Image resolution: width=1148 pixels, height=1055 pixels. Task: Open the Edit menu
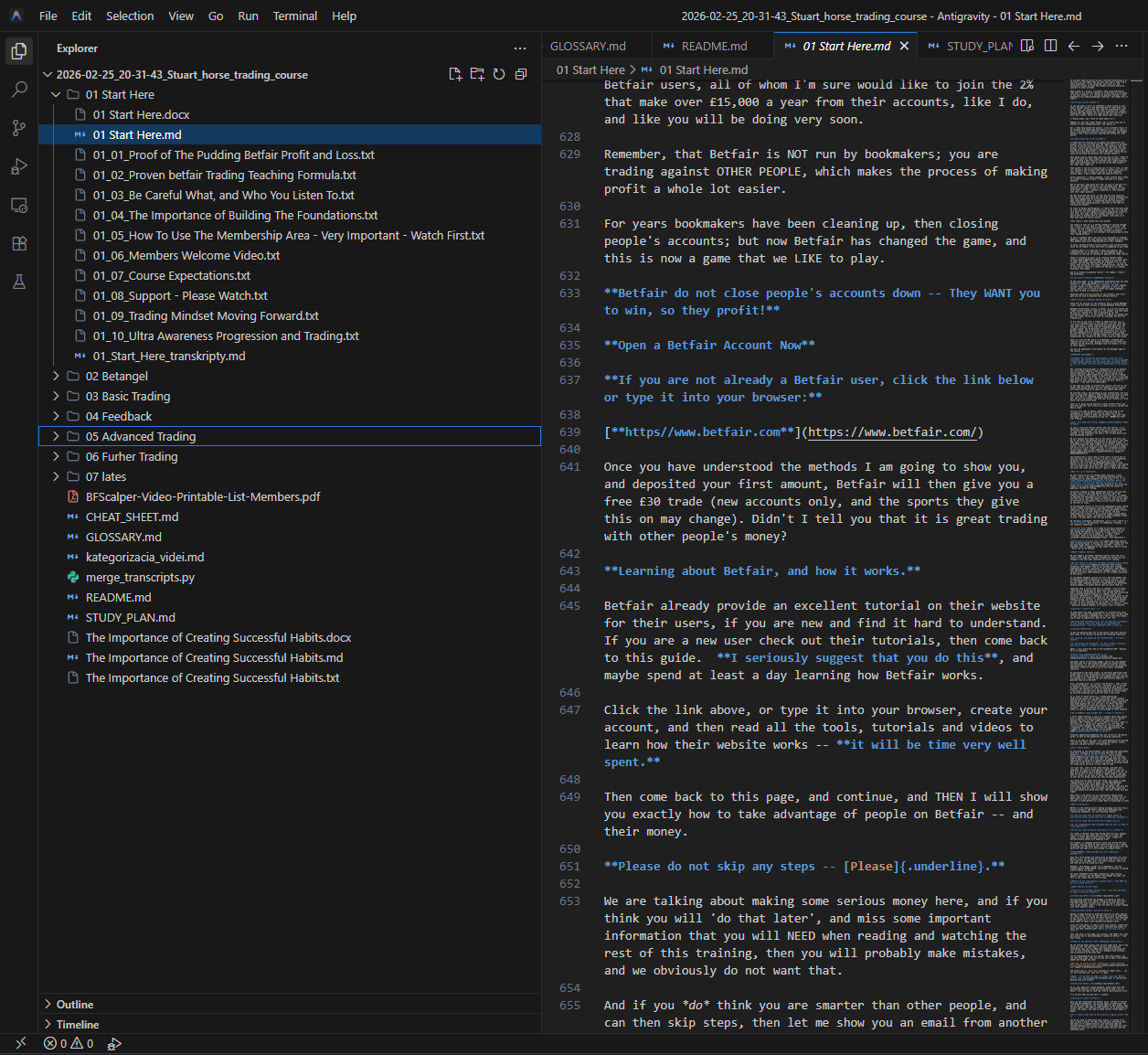(x=81, y=16)
